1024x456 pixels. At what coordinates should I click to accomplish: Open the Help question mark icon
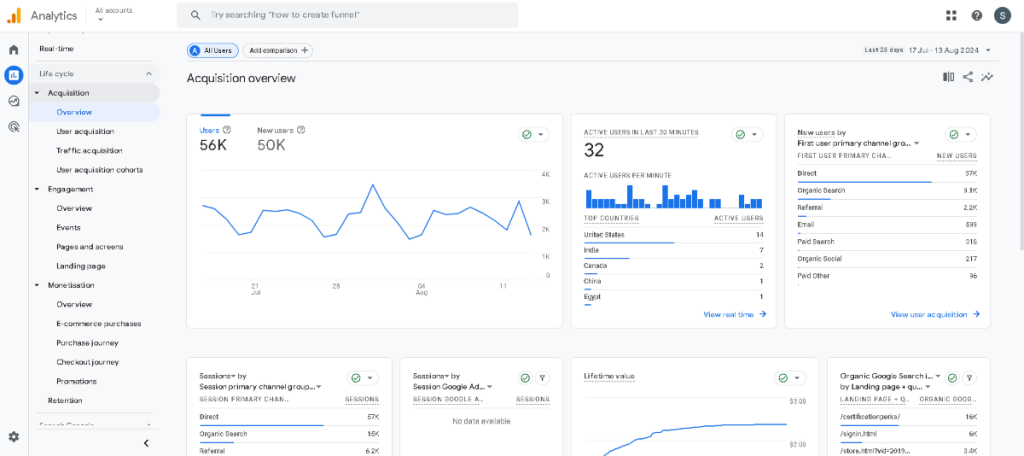[x=976, y=15]
